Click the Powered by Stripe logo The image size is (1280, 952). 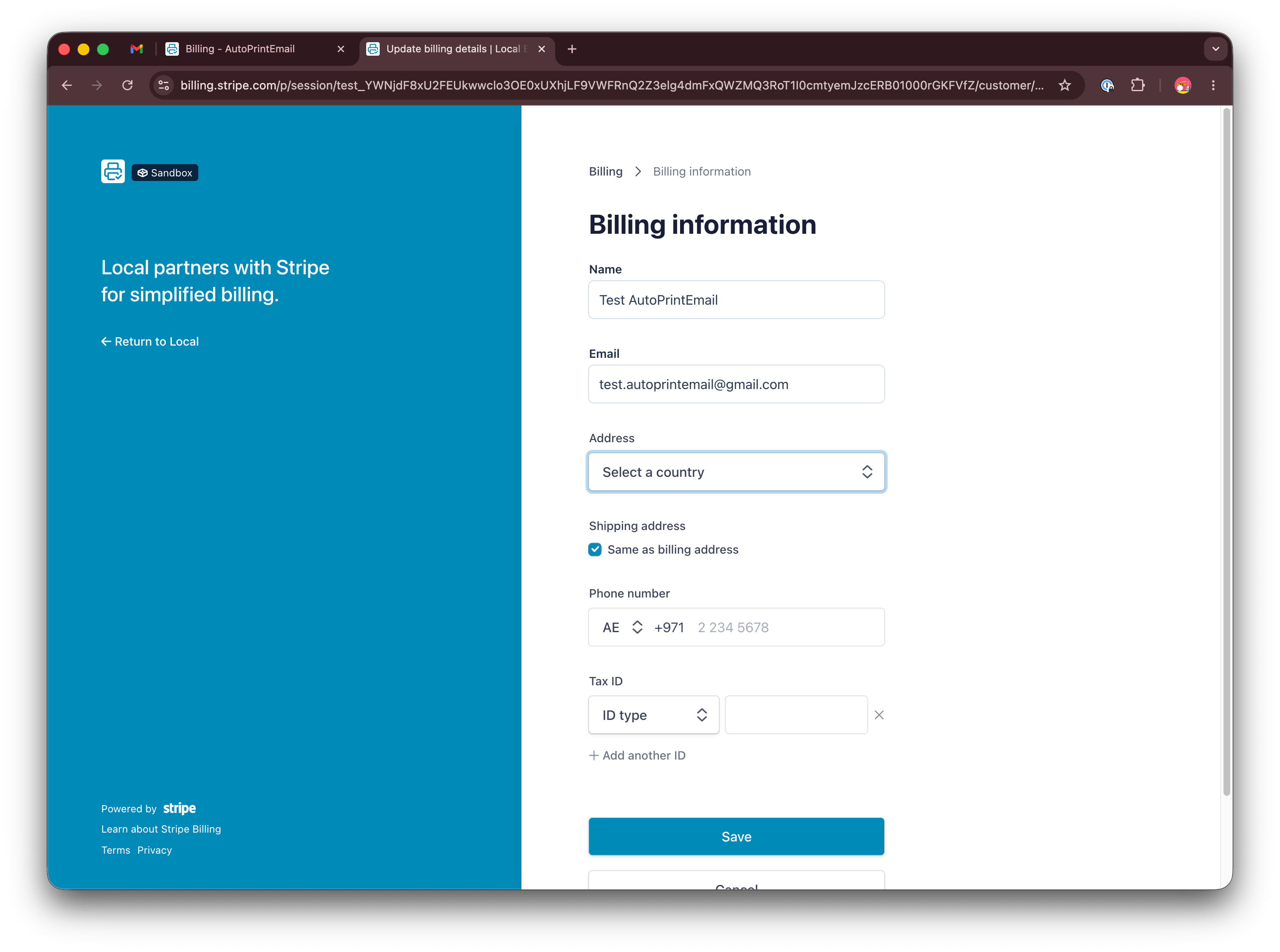[x=179, y=809]
